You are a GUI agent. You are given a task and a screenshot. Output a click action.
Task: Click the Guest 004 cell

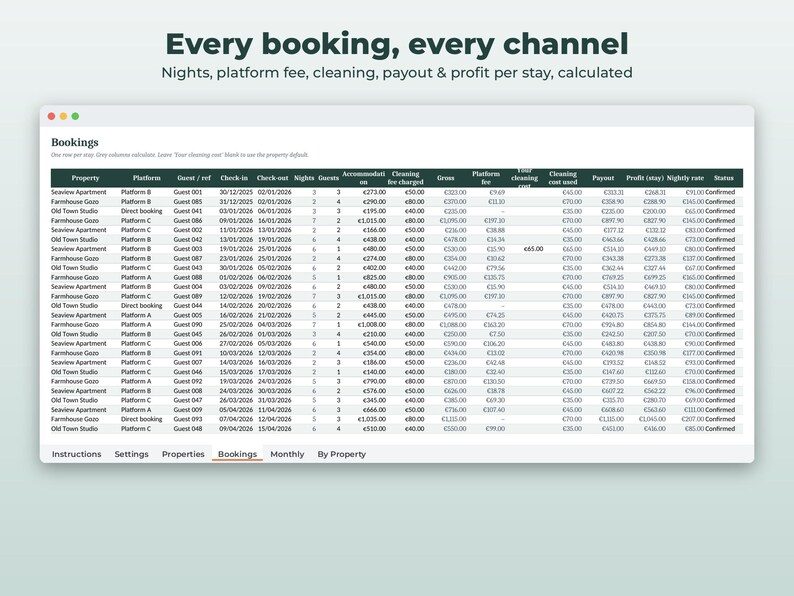point(188,287)
